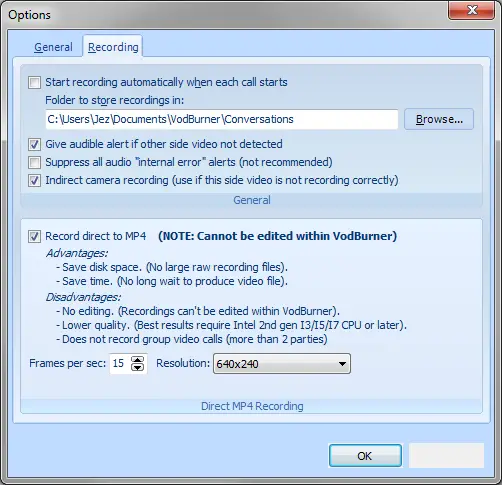The height and width of the screenshot is (485, 502).
Task: Click the recordings folder path field
Action: pos(222,119)
